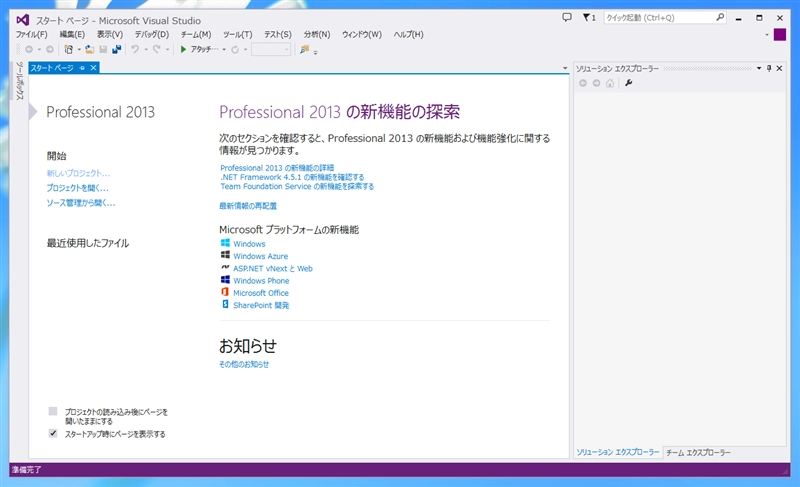Open the toolbar overflow options arrow
Viewport: 800px width, 487px height.
[315, 52]
